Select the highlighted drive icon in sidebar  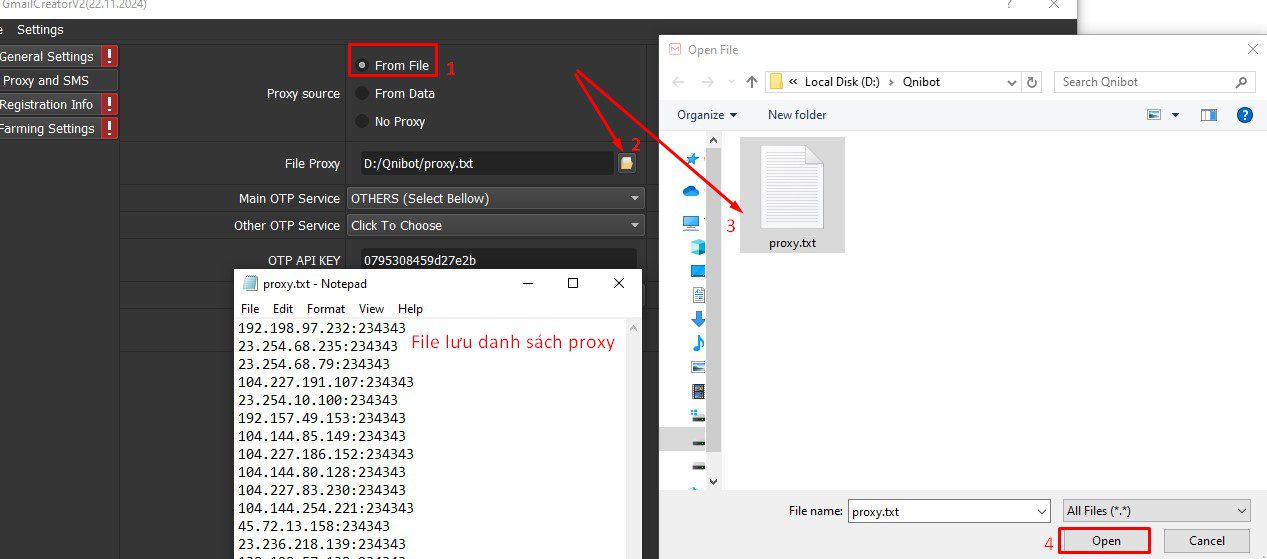[698, 441]
